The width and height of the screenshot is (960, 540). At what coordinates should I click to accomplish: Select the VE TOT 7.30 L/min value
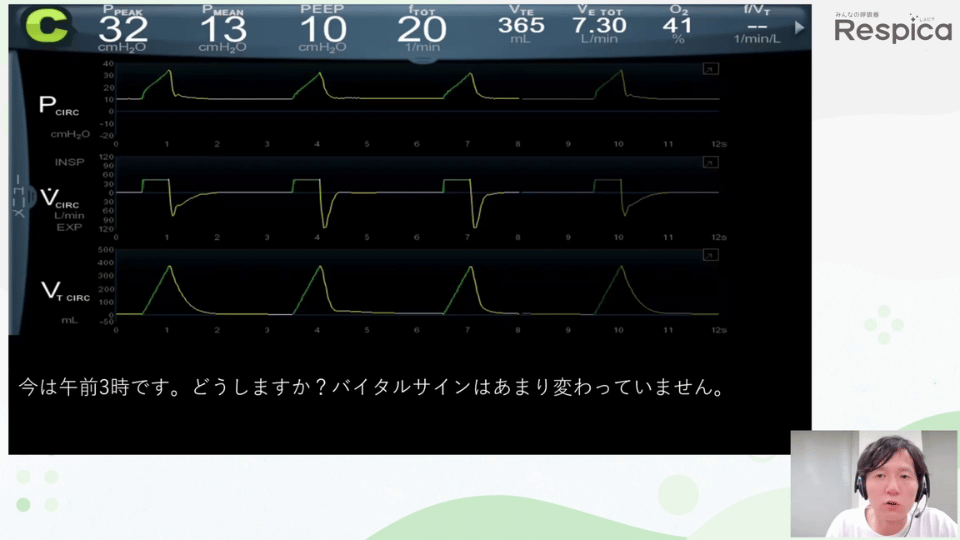tap(599, 24)
